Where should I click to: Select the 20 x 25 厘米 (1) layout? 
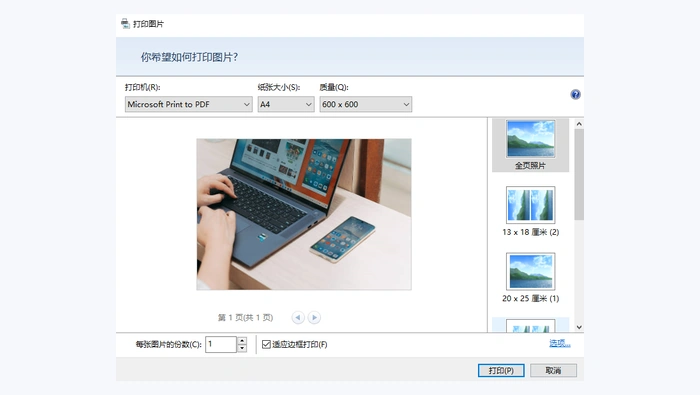click(530, 278)
